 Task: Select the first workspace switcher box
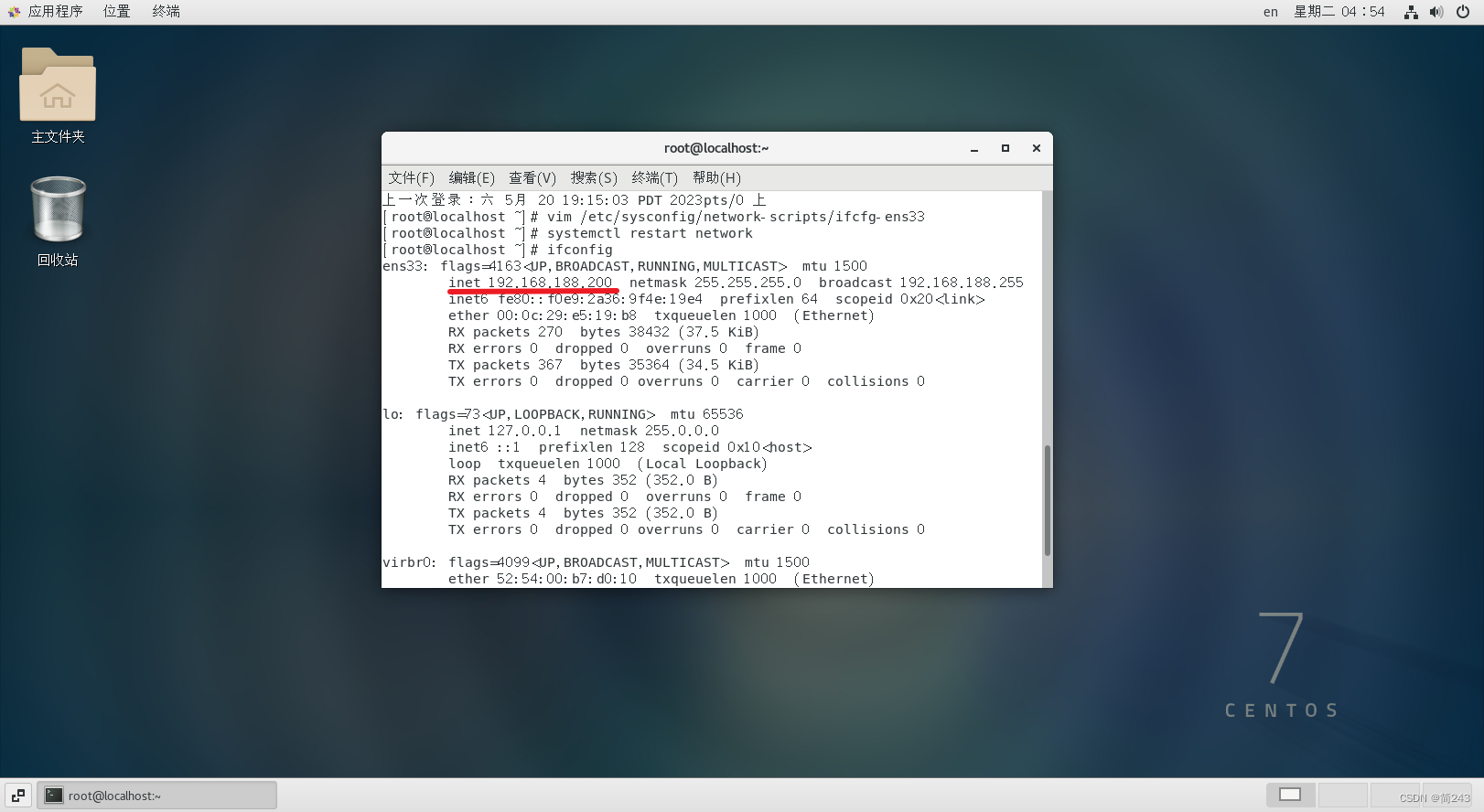tap(1290, 795)
